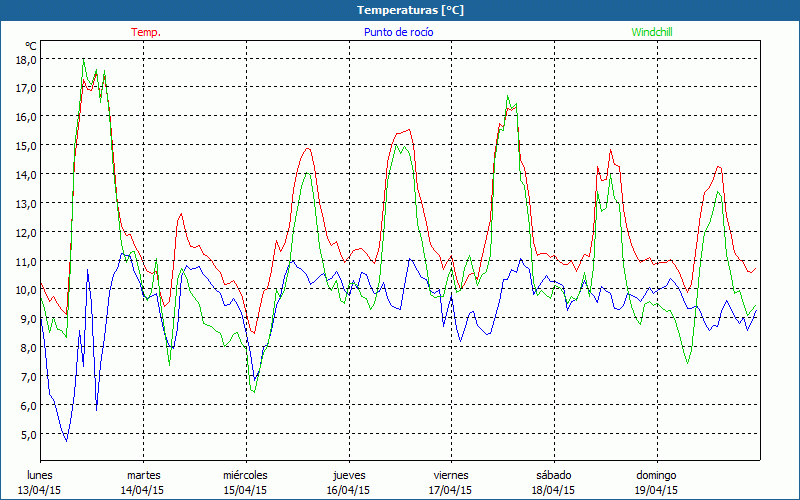Click the red Temp. legend label
The image size is (800, 500).
(146, 32)
